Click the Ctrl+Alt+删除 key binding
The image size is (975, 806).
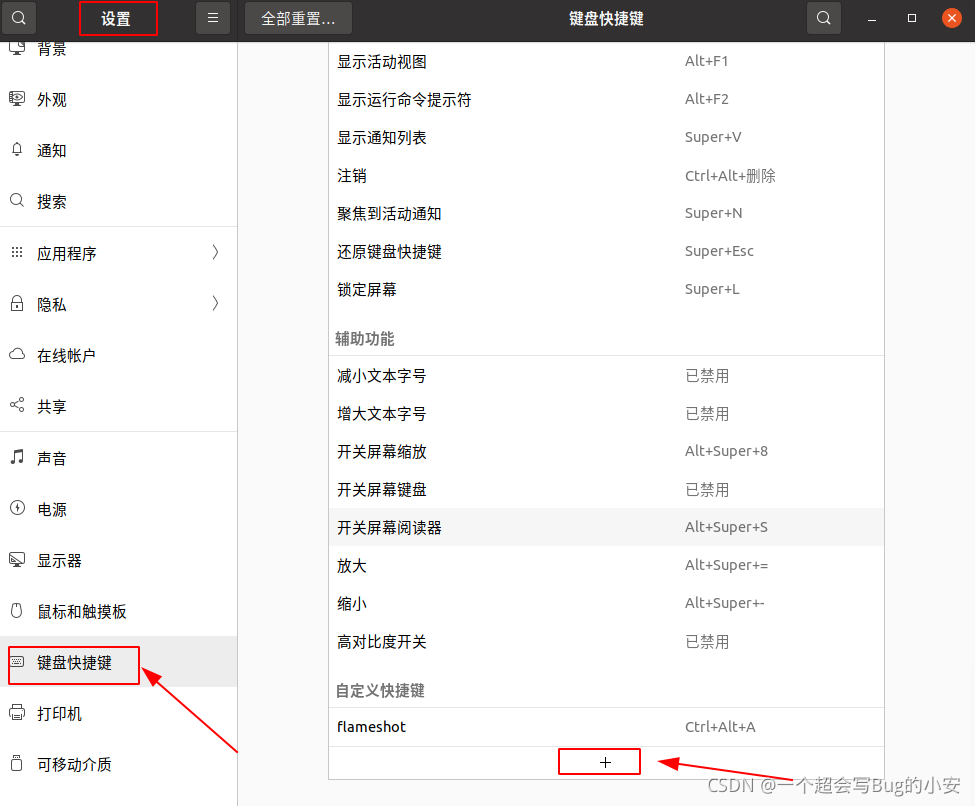click(730, 176)
